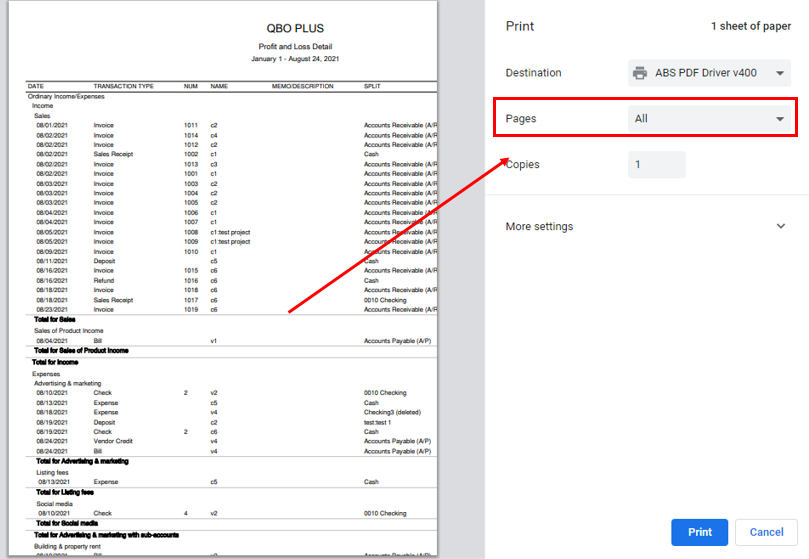This screenshot has height=559, width=809.
Task: Click the DATE column header
Action: point(36,86)
